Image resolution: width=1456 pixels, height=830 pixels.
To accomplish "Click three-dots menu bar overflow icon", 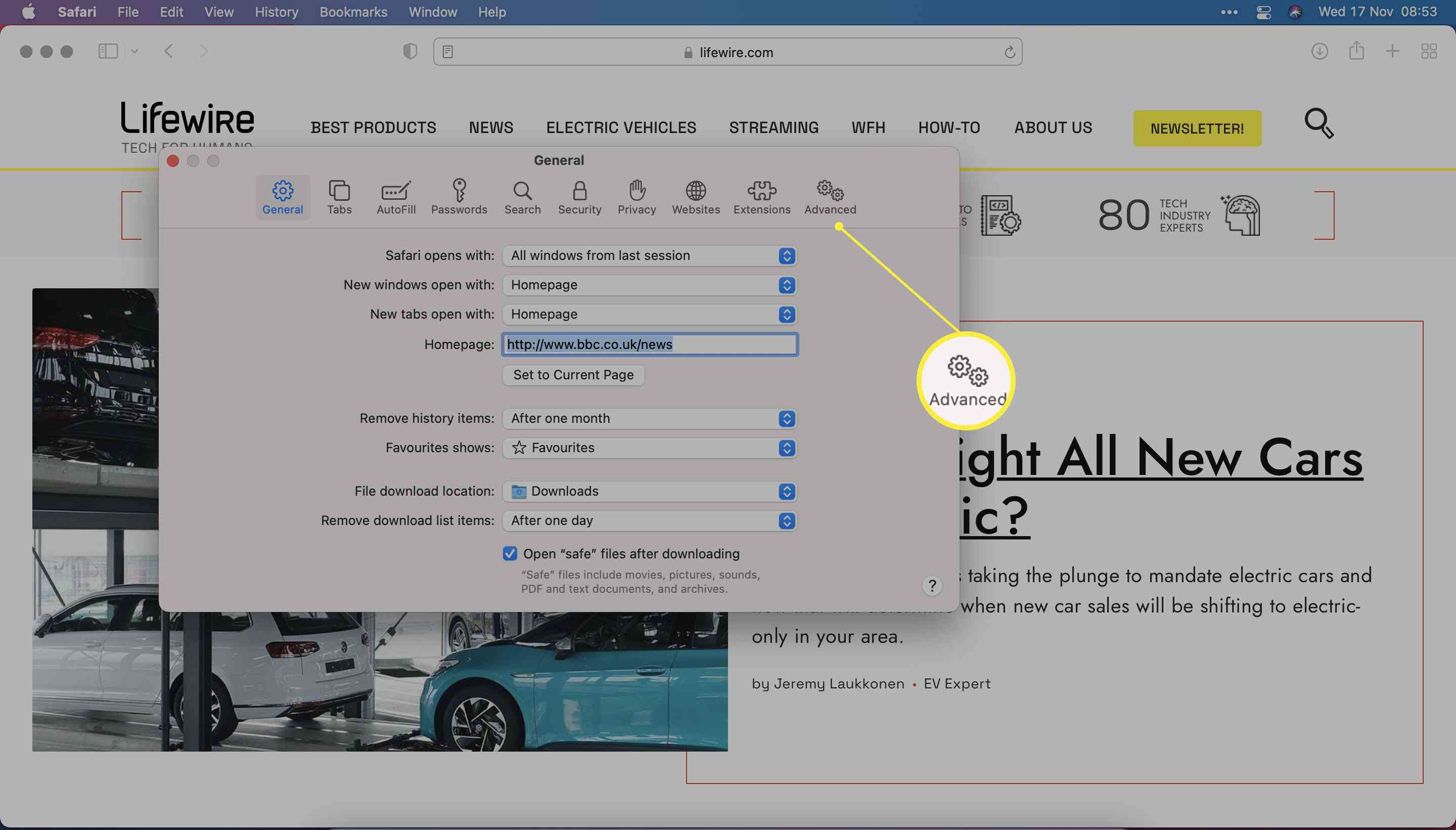I will [x=1230, y=12].
